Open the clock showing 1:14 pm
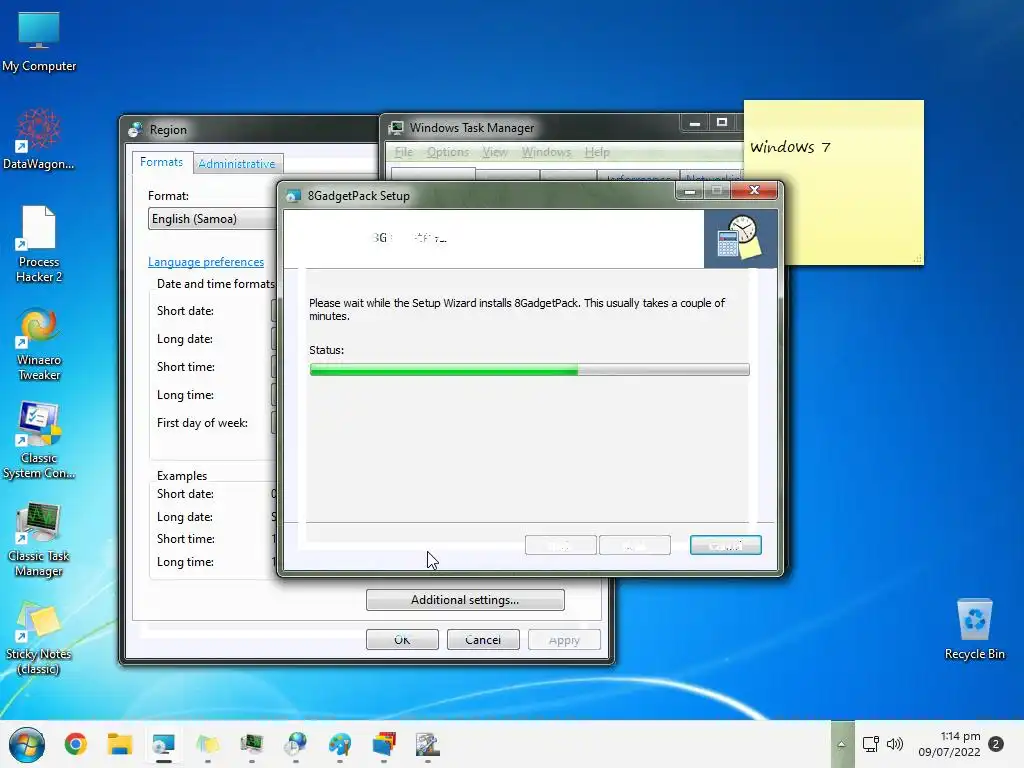Screen dimensions: 1024x768 pos(949,744)
